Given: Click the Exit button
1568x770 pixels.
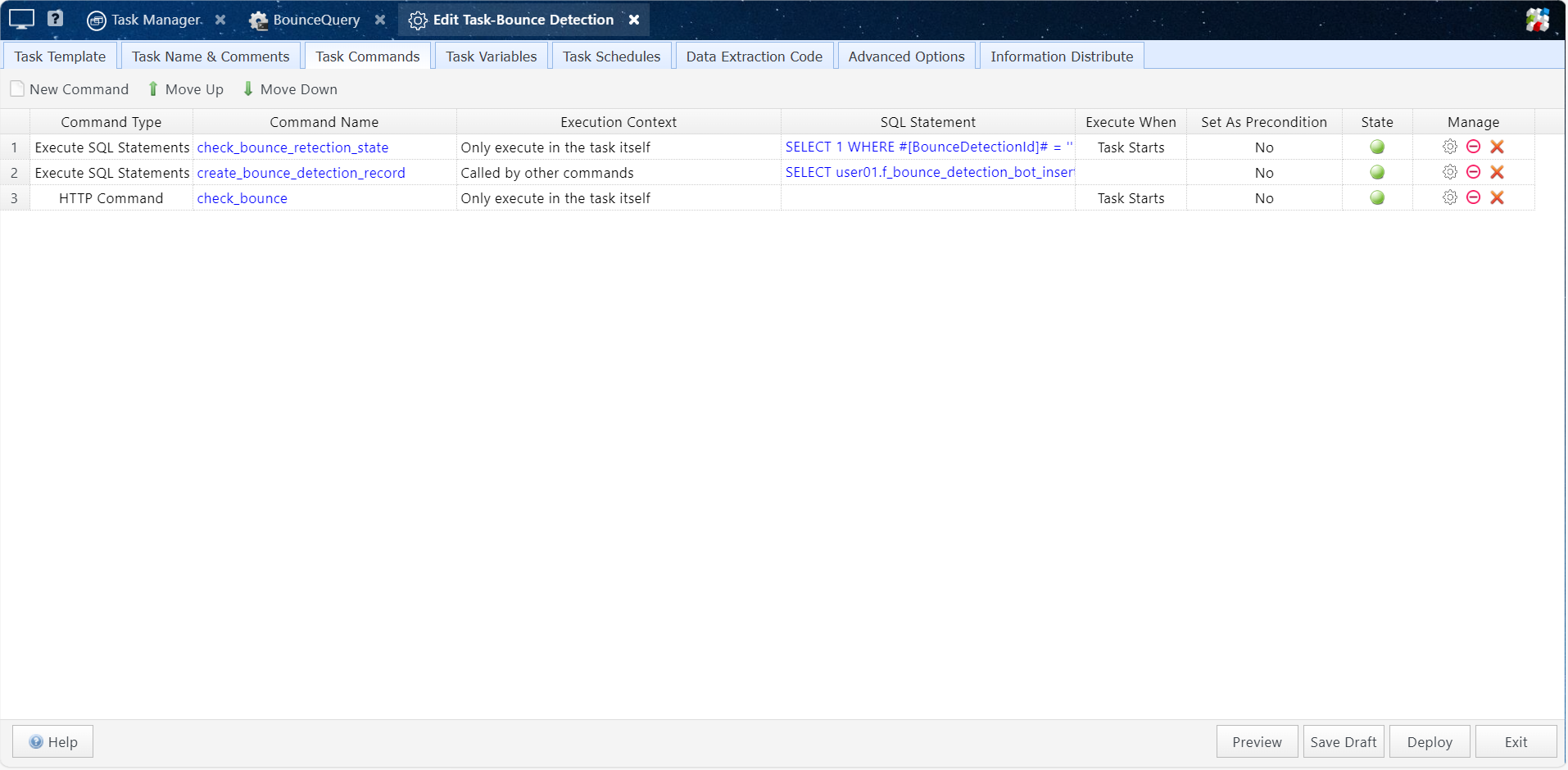Looking at the screenshot, I should tap(1516, 741).
